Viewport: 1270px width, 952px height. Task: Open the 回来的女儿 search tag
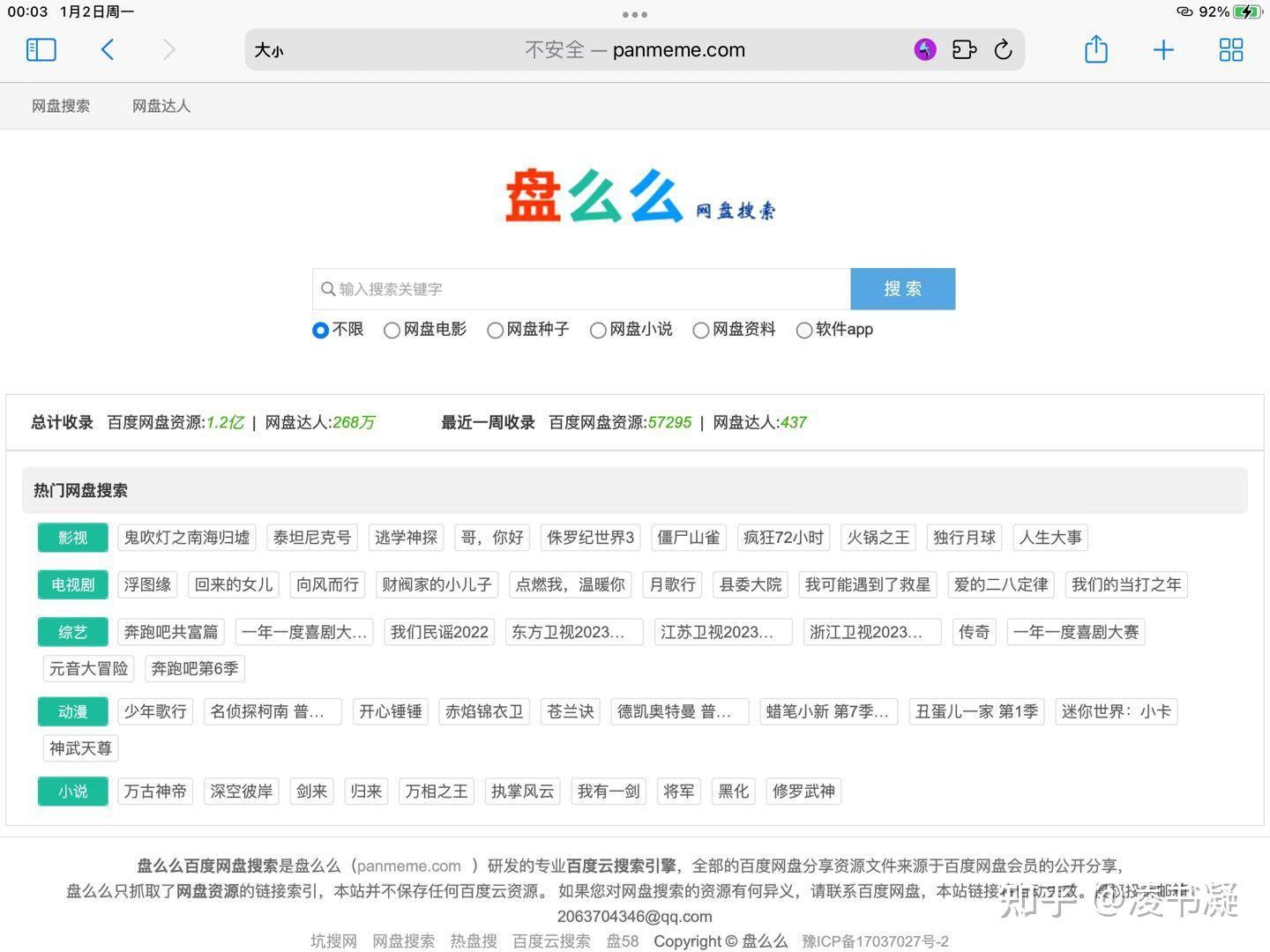tap(234, 584)
